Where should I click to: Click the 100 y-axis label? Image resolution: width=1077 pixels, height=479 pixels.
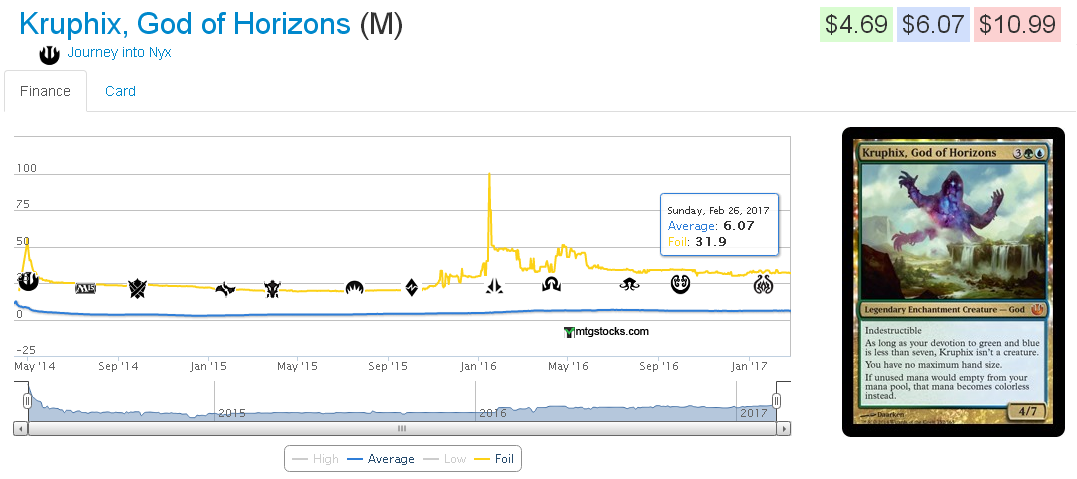coord(26,168)
